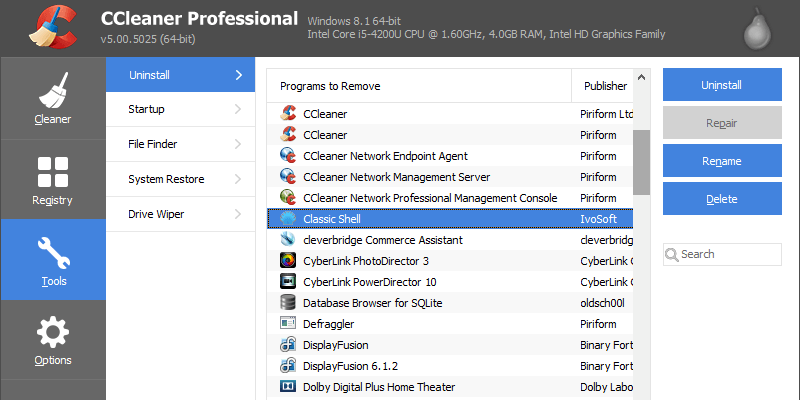This screenshot has height=400, width=800.
Task: Click the Defraggler program icon
Action: (x=288, y=323)
